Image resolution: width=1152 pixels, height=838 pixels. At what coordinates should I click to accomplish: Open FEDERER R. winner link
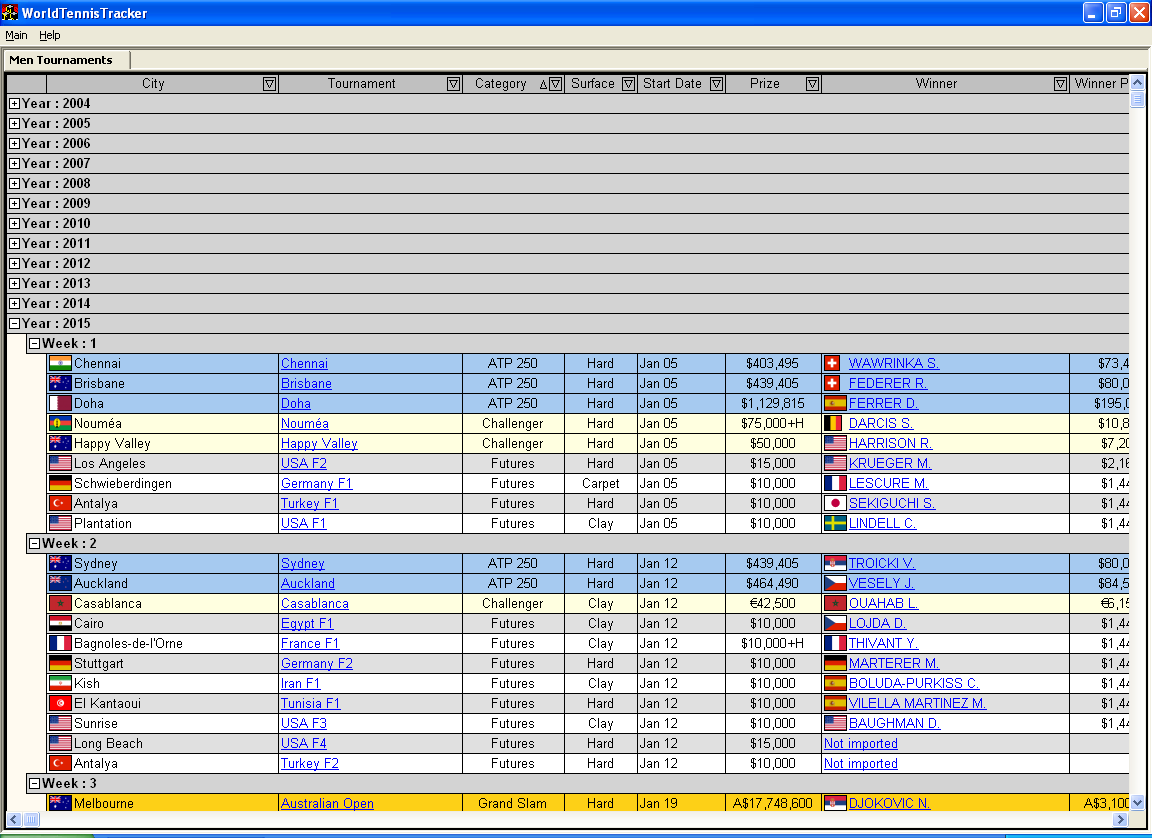tap(888, 383)
